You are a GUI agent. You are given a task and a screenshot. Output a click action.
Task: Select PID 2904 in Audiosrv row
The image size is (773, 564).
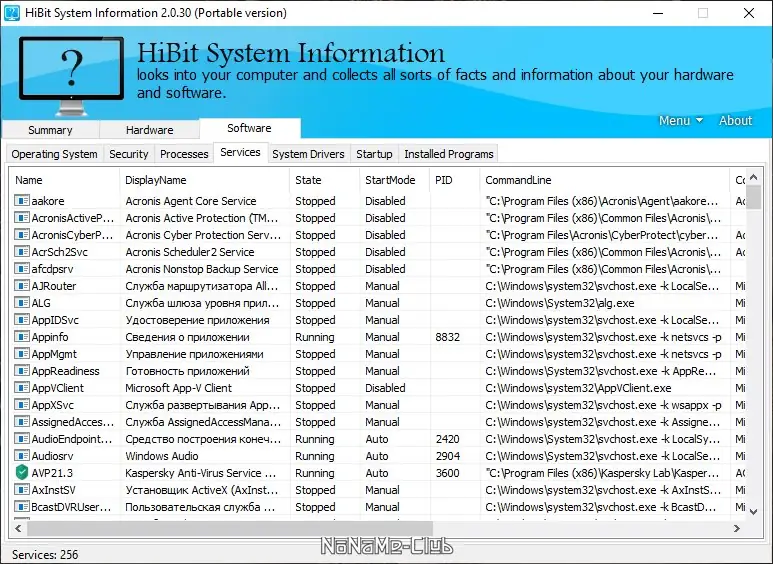pyautogui.click(x=448, y=456)
